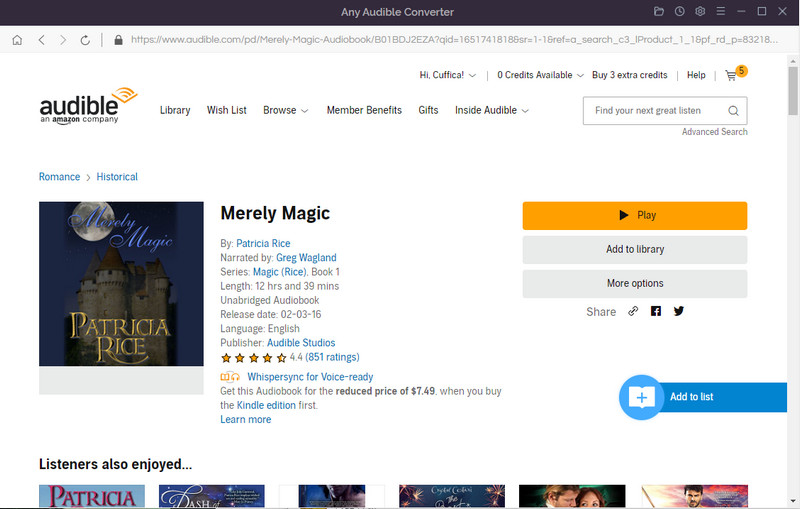800x509 pixels.
Task: Click Buy 3 extra credits
Action: pos(630,75)
